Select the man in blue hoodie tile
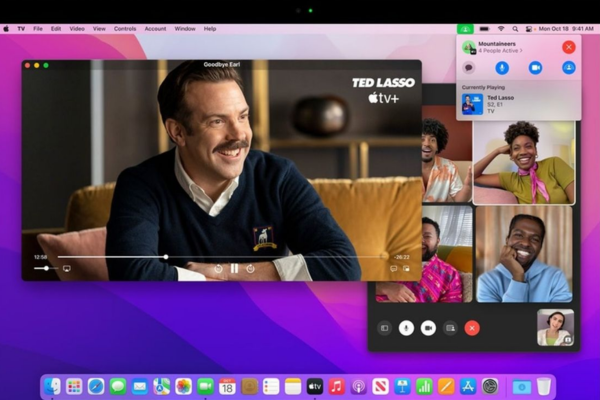Viewport: 600px width, 400px height. 524,254
